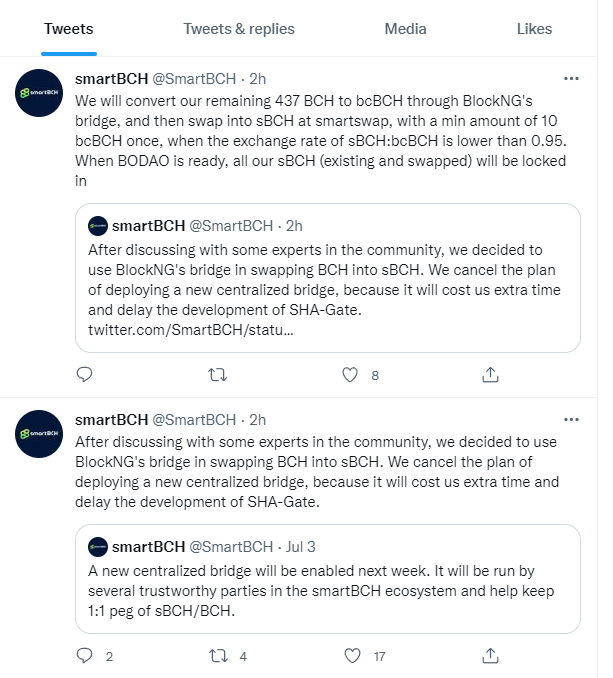This screenshot has width=613, height=678.
Task: Open more options for second tweet
Action: tap(571, 420)
